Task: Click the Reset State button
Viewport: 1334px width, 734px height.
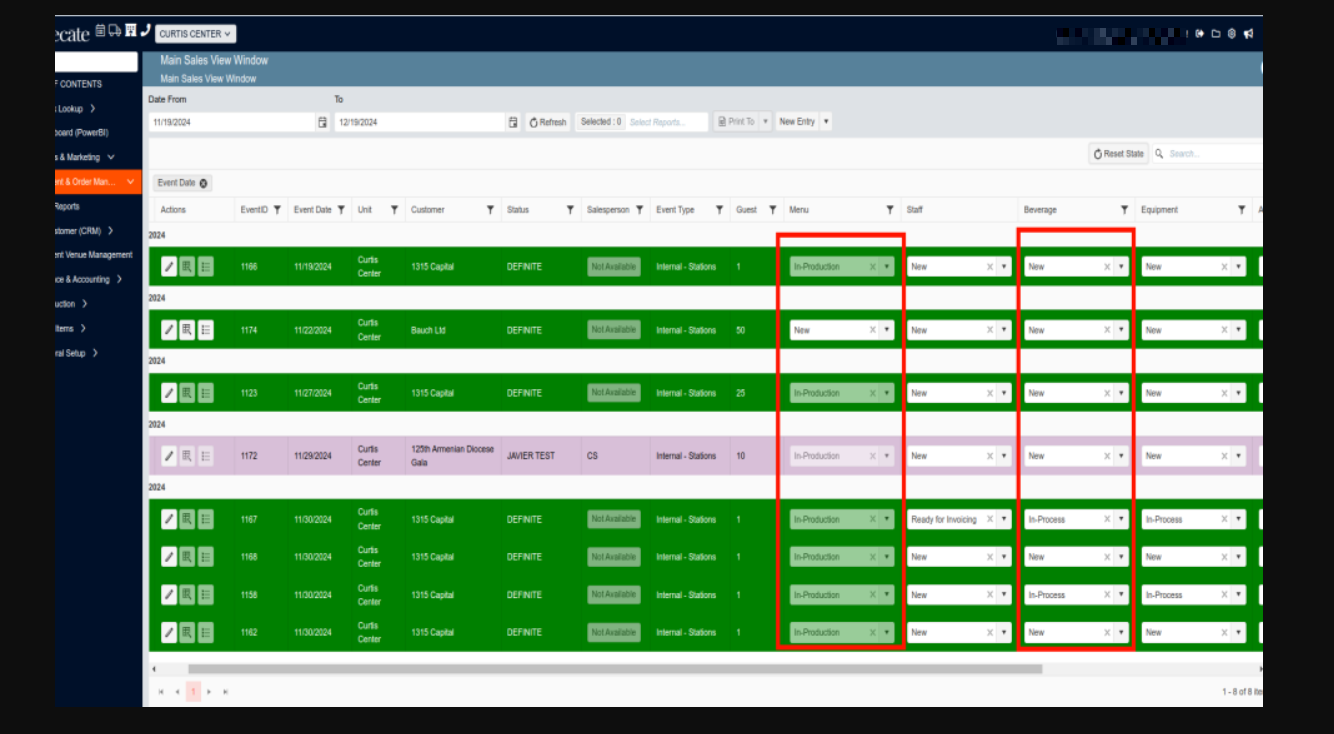Action: pyautogui.click(x=1118, y=154)
